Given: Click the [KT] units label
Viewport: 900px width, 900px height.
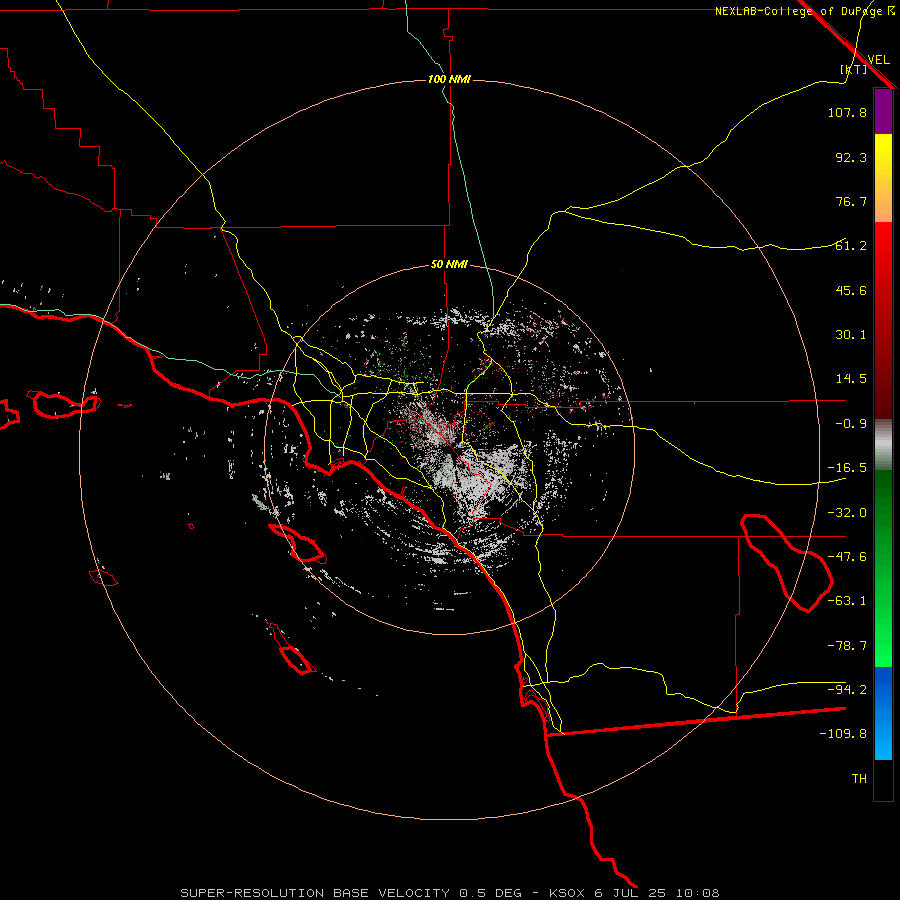Looking at the screenshot, I should tap(854, 69).
